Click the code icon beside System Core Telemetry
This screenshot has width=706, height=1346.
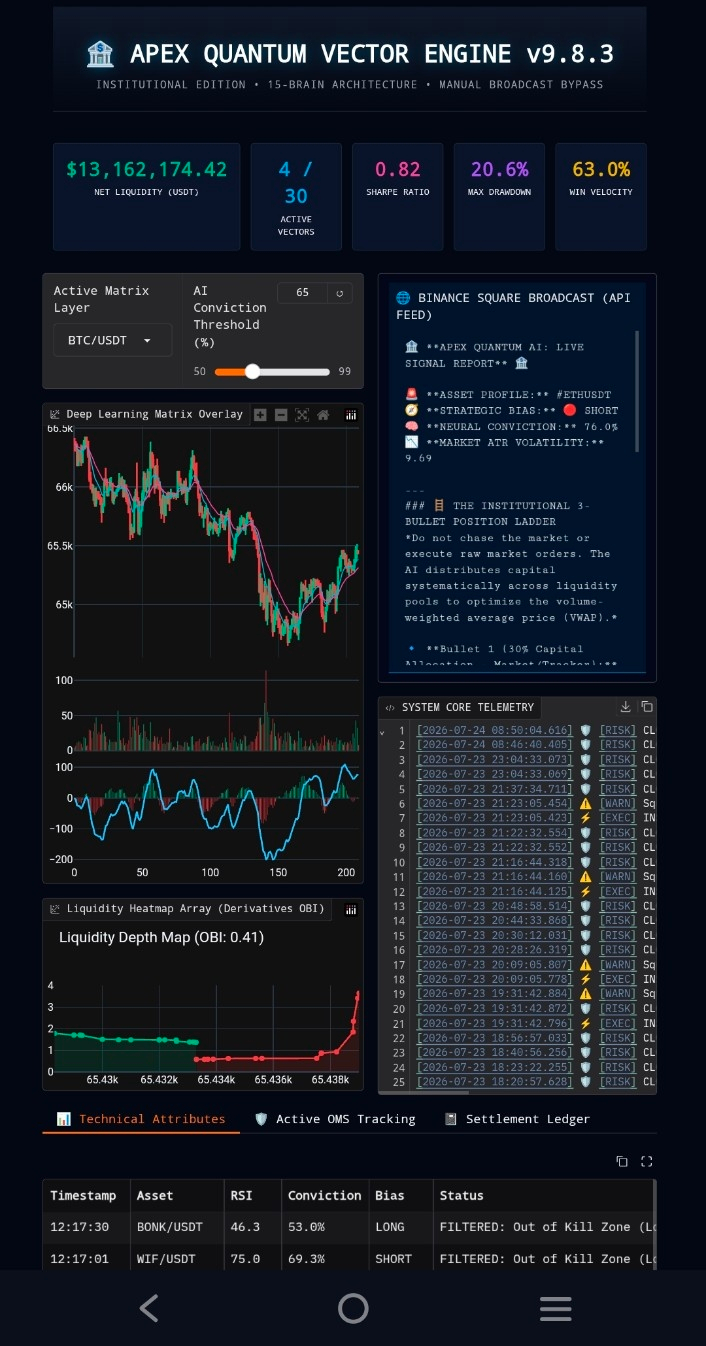point(390,707)
